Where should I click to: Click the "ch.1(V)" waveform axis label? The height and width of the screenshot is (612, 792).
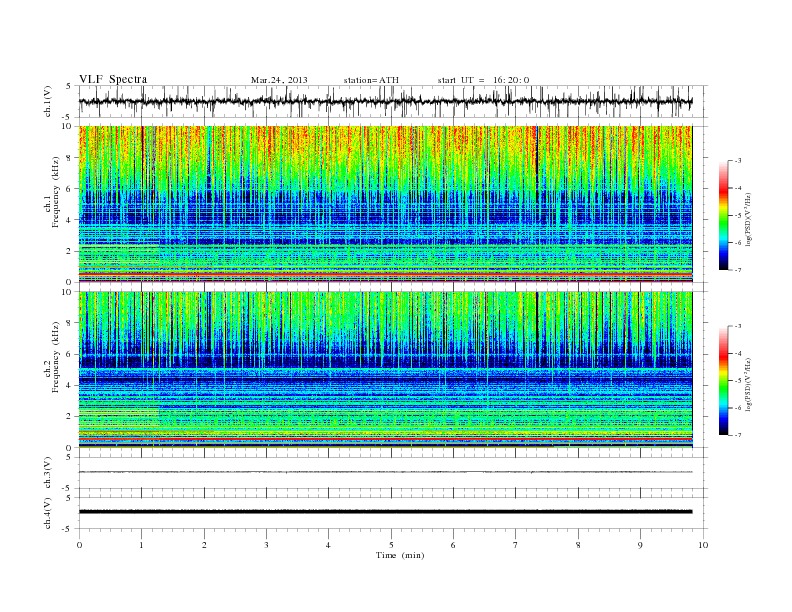(47, 101)
